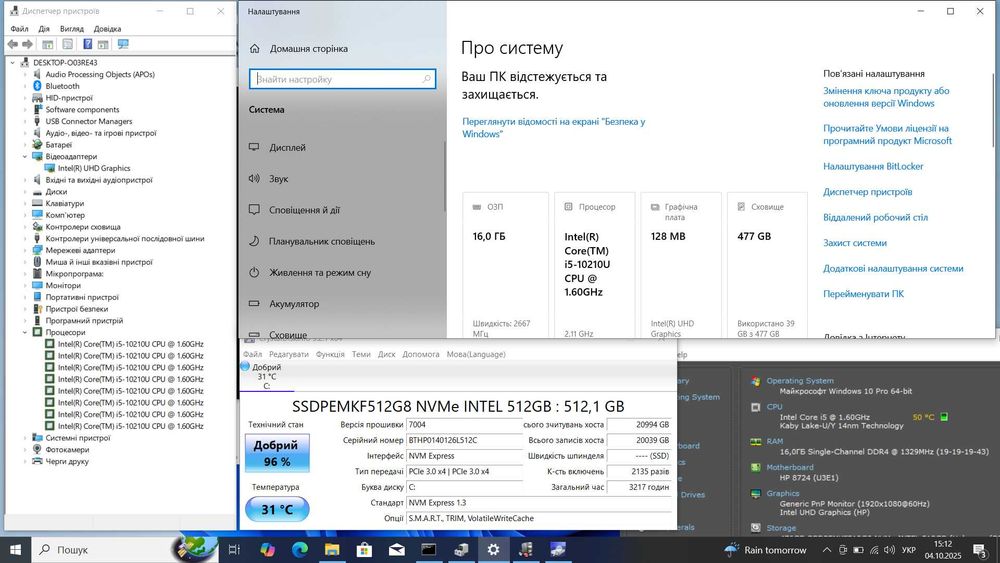Open notification center icon in tray
Screen dimensions: 1000x563
point(981,550)
